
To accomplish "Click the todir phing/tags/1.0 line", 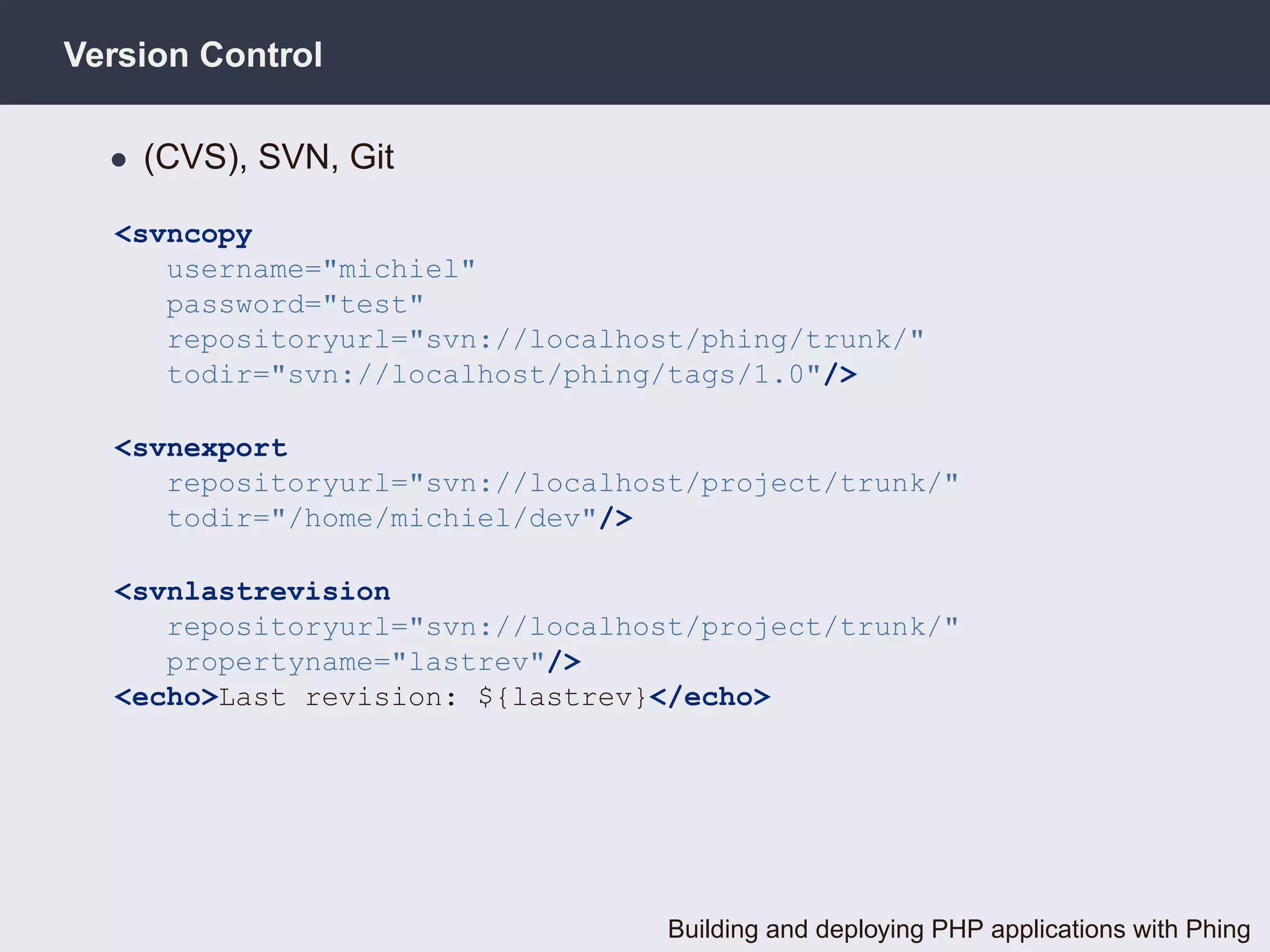I will (494, 375).
